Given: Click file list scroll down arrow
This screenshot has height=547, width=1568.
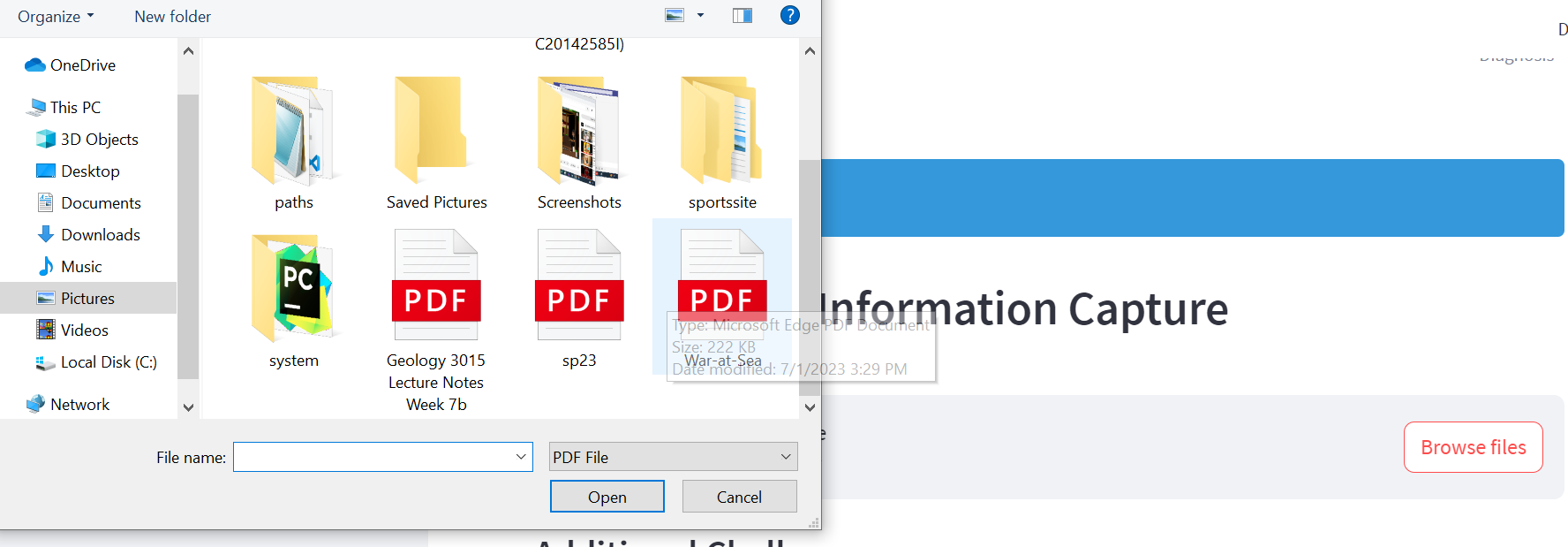Looking at the screenshot, I should [810, 407].
